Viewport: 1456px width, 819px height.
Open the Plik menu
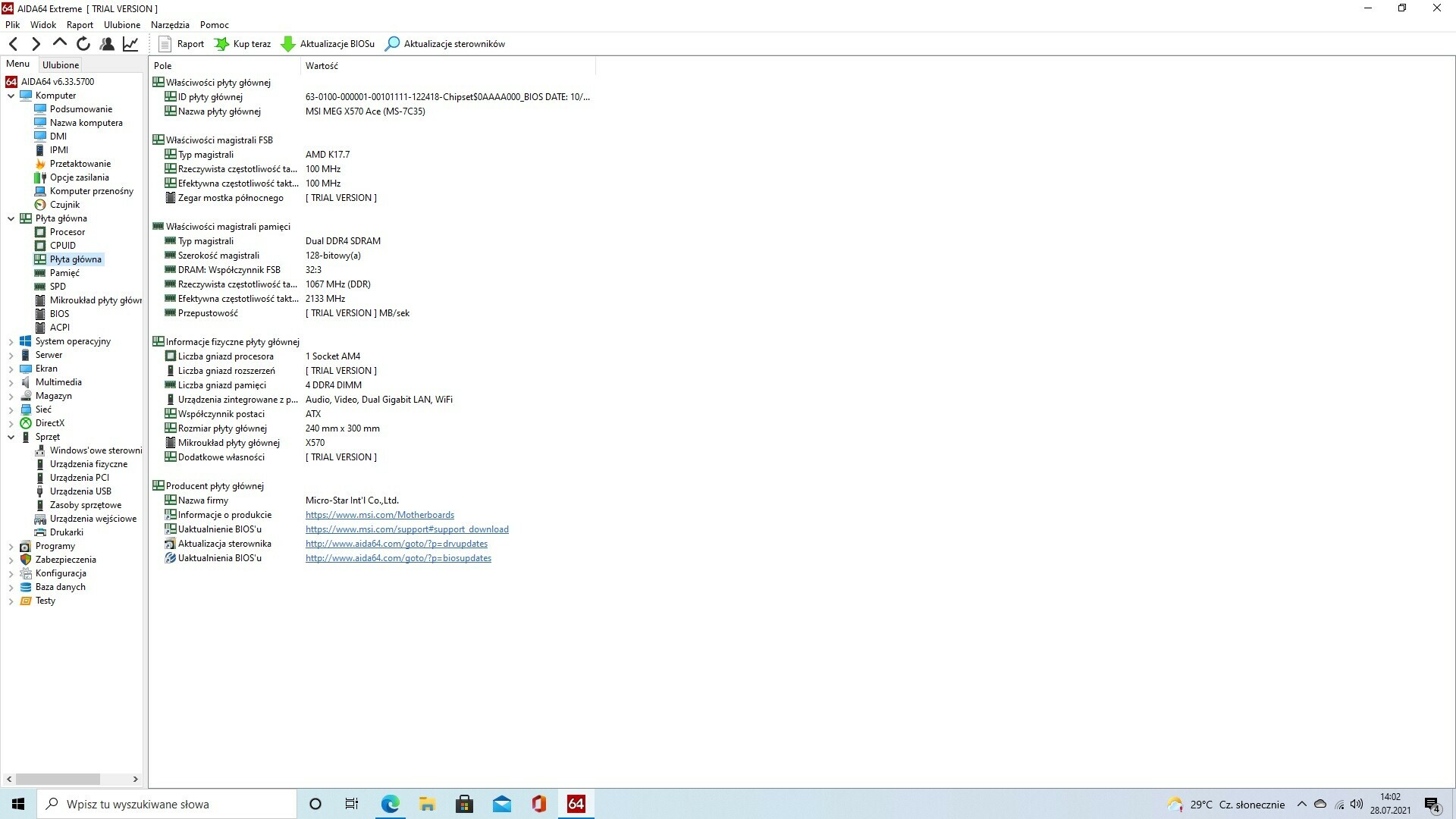click(x=12, y=24)
